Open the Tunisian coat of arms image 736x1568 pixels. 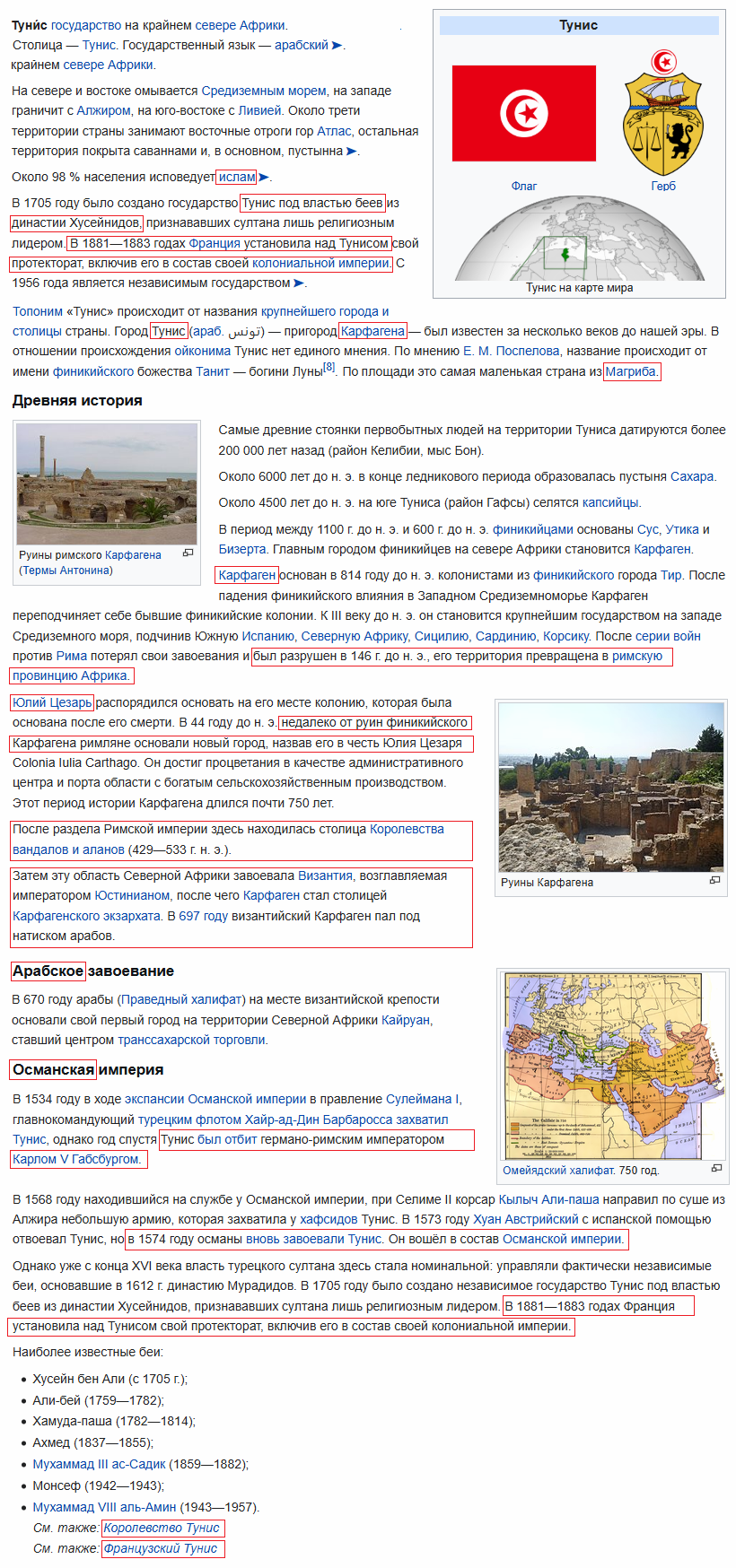click(663, 112)
